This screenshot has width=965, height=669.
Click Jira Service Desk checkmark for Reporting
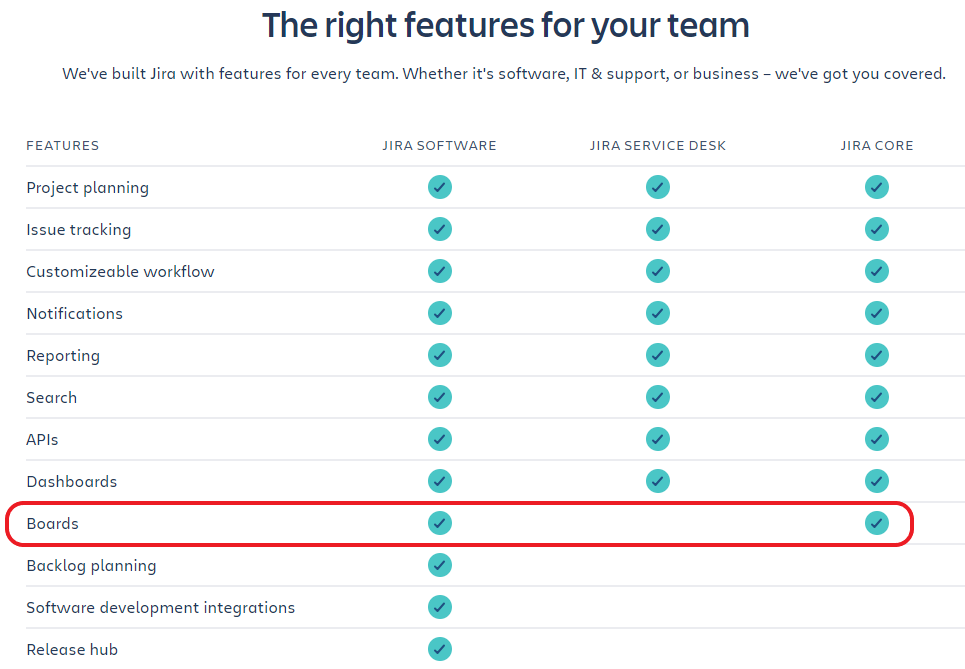click(x=657, y=355)
